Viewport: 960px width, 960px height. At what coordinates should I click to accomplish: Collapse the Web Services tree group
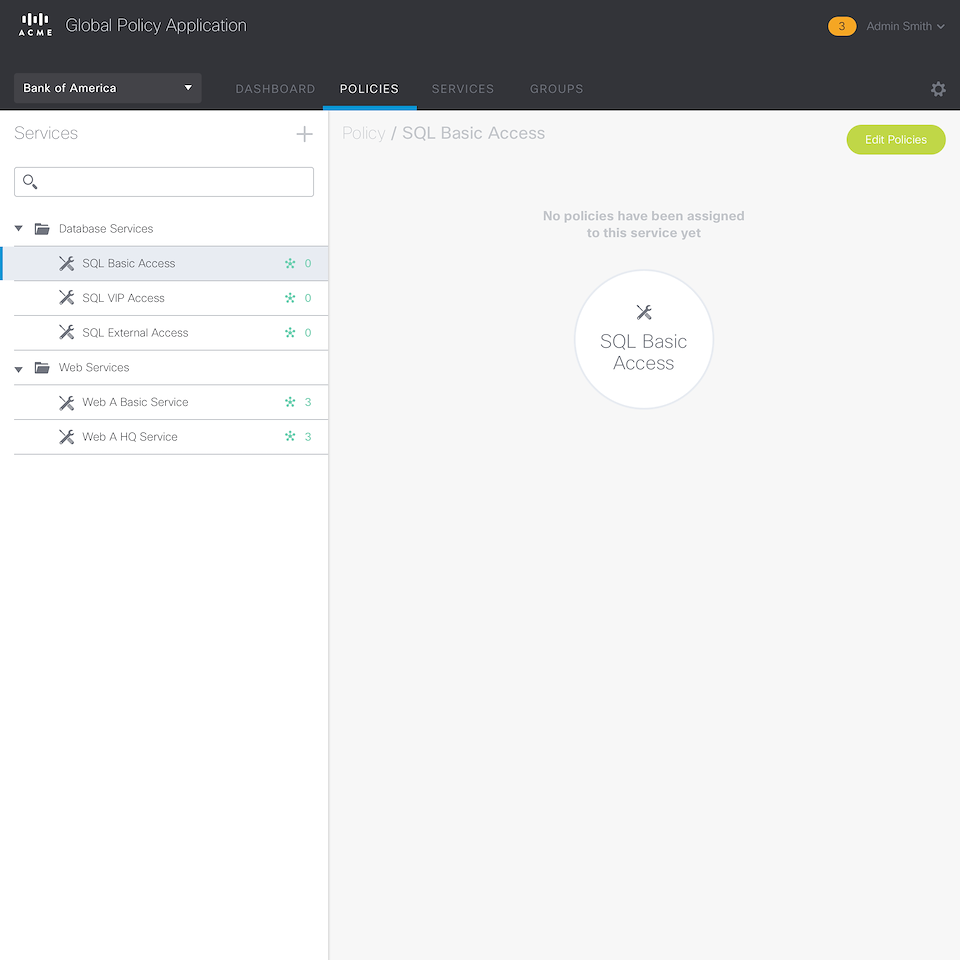point(19,368)
